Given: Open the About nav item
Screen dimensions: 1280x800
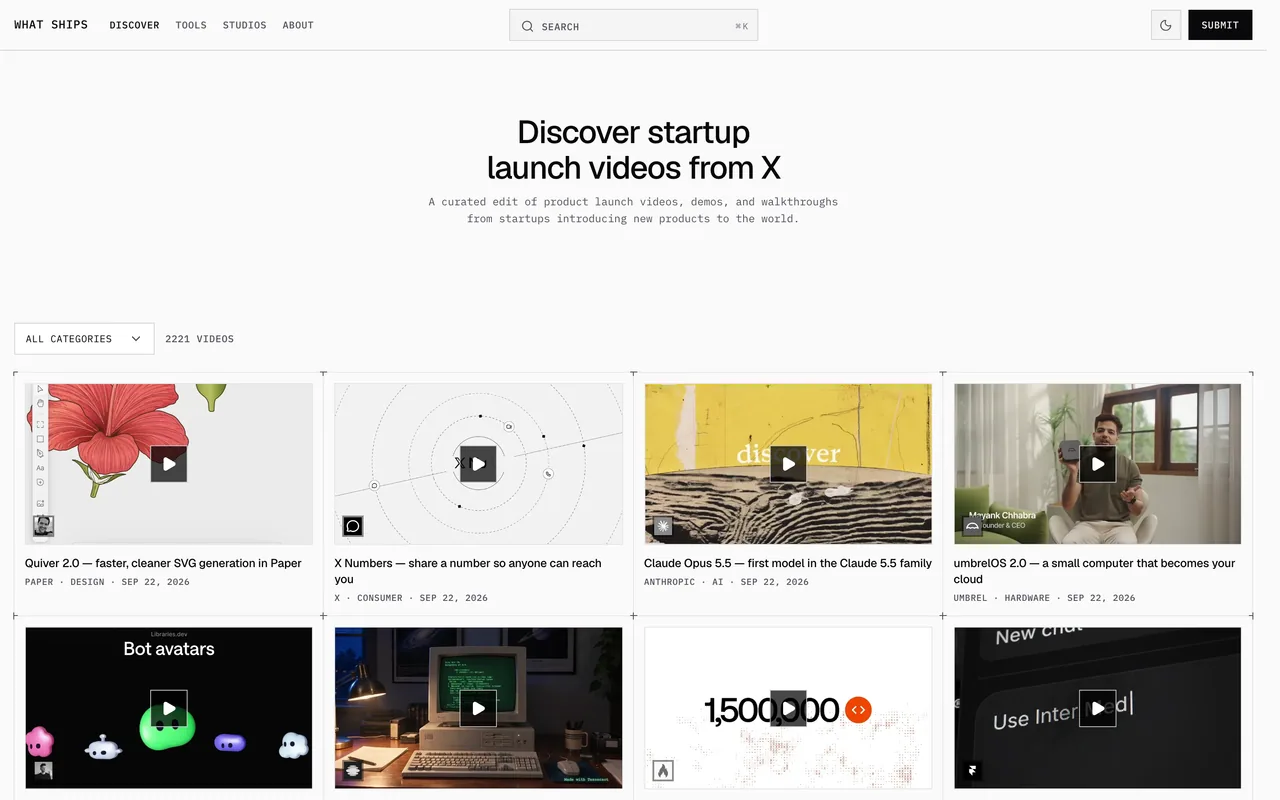Looking at the screenshot, I should click(x=298, y=25).
